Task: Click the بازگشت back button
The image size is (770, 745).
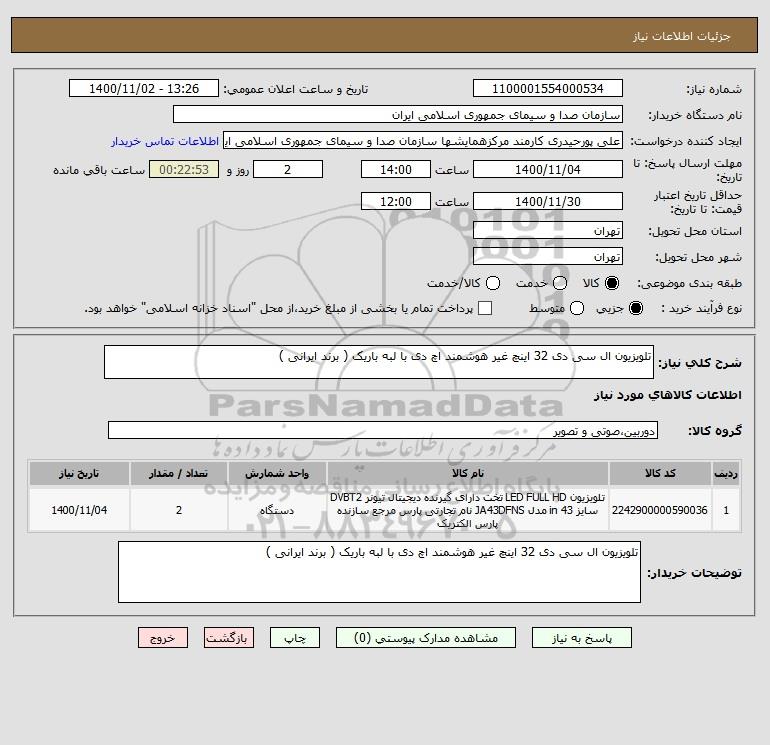Action: 229,638
